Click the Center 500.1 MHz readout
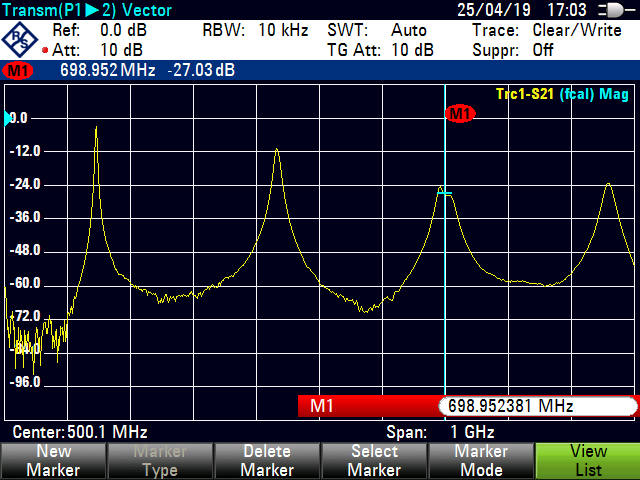 pos(80,432)
